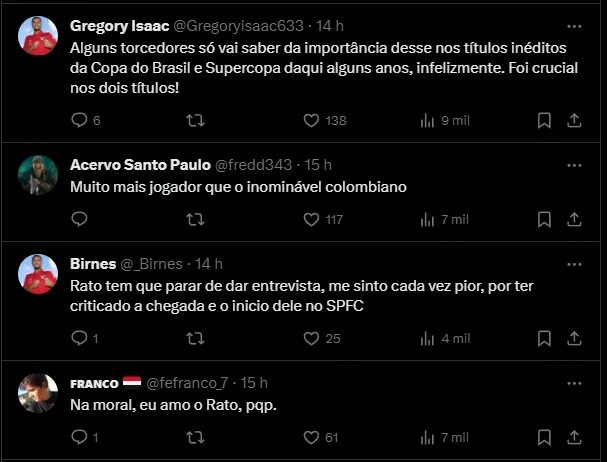607x462 pixels.
Task: Reply to Gregory Isaac's tweet
Action: [x=82, y=120]
